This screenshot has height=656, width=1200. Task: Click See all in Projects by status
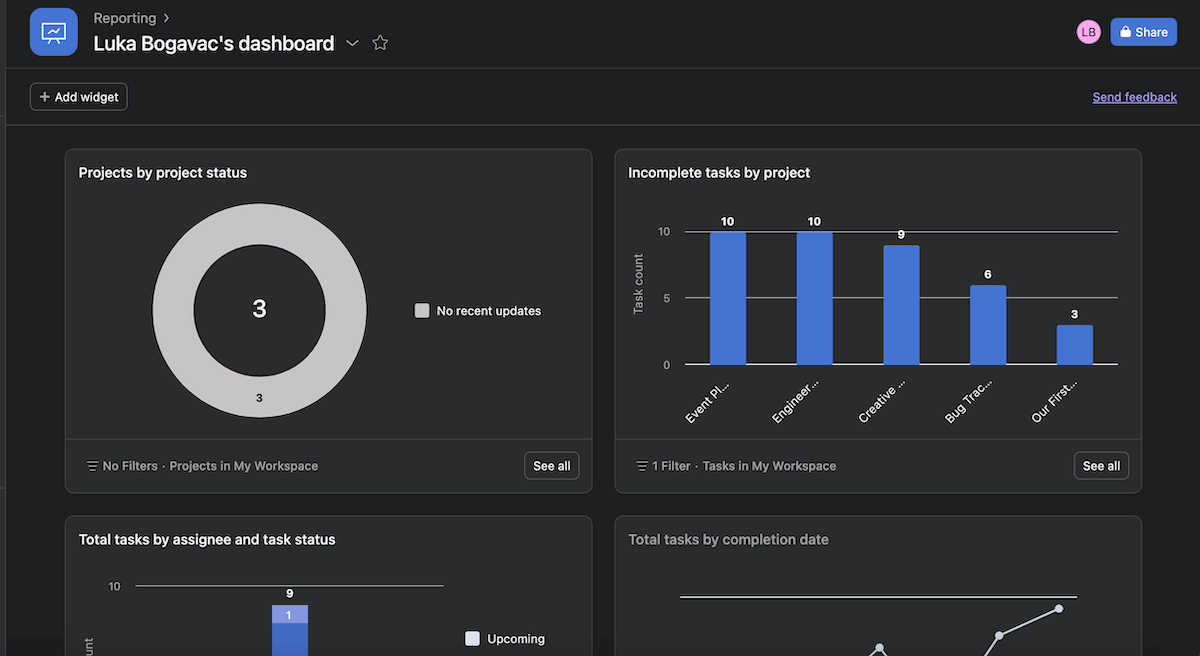[551, 466]
